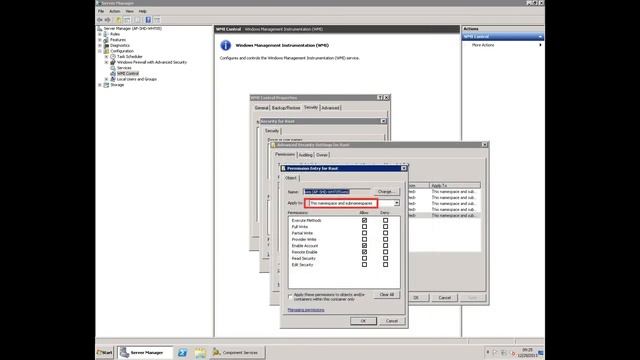Switch to Auditing tab in Advanced Security Settings
Viewport: 640px width, 360px height.
pos(305,155)
